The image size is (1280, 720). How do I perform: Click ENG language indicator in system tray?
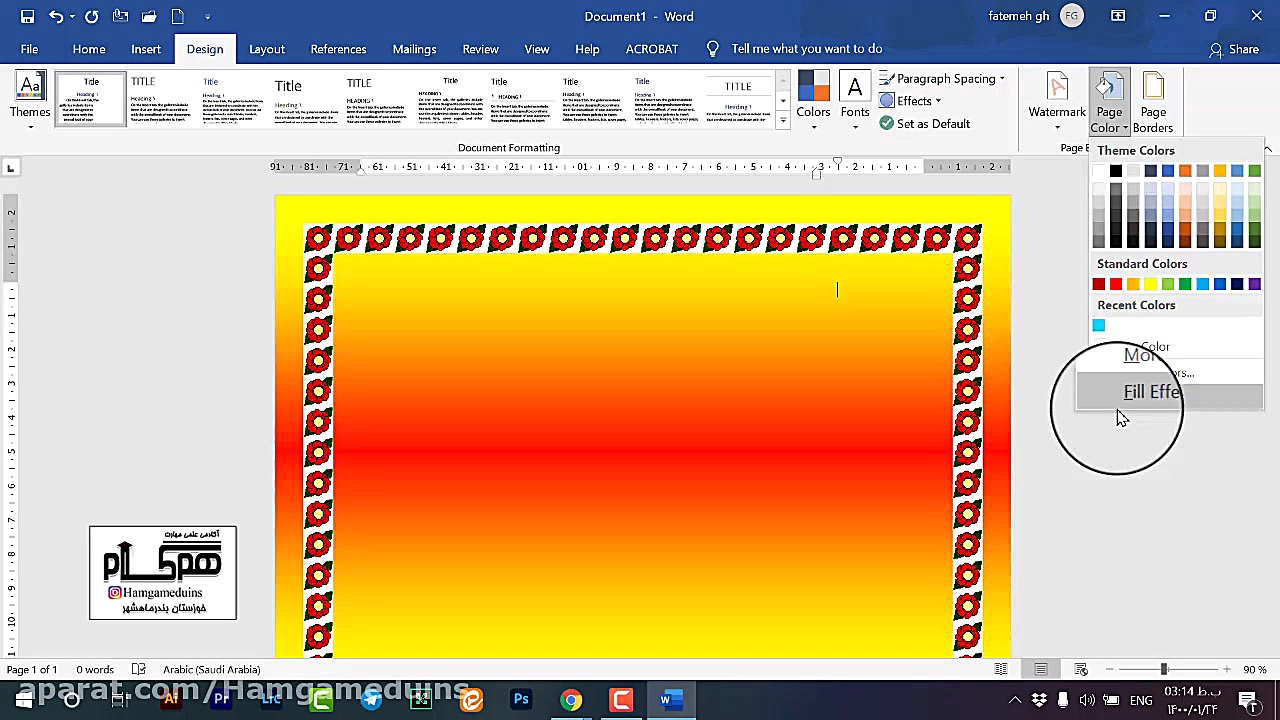[x=1141, y=700]
